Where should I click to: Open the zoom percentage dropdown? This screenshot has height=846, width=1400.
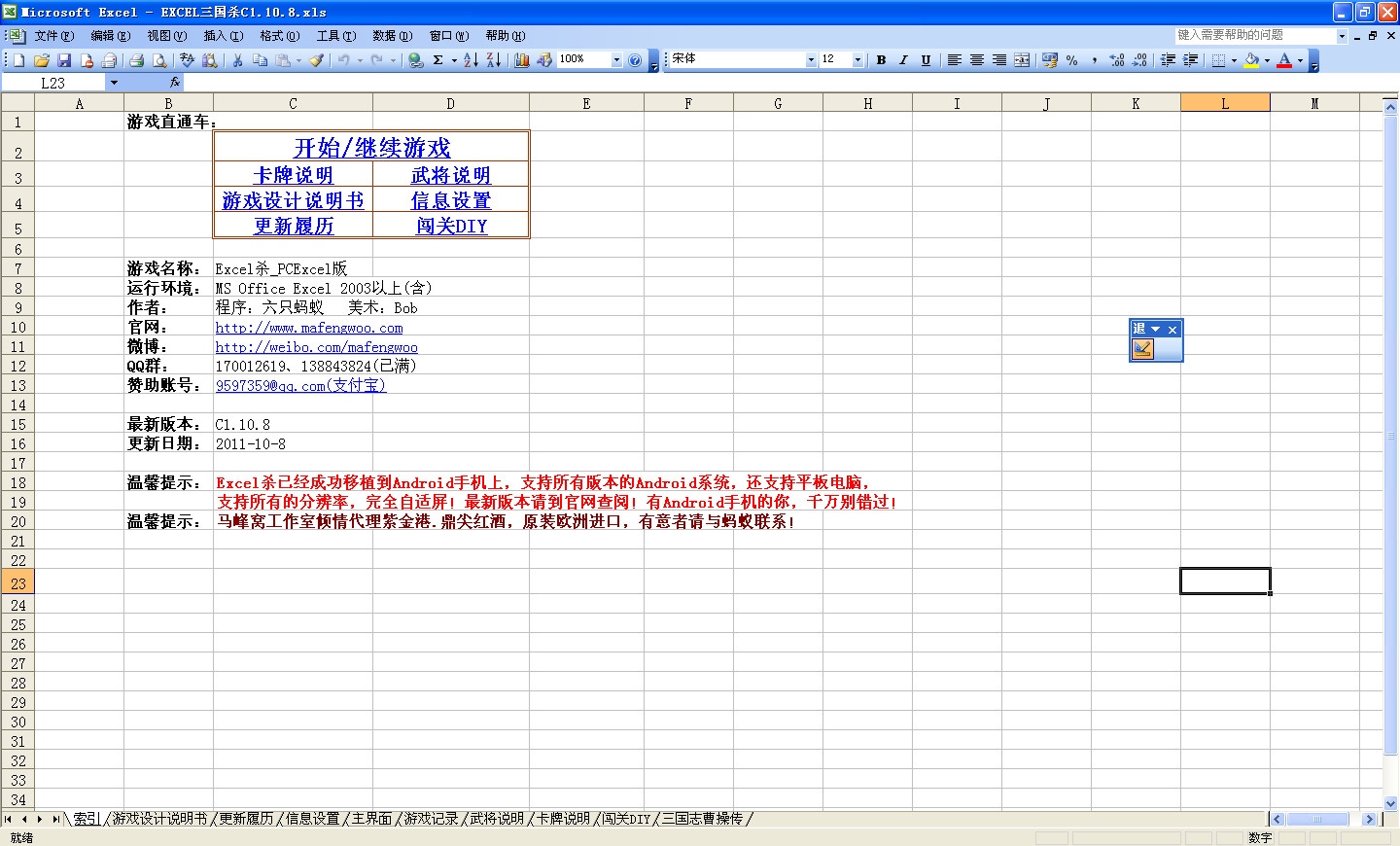[616, 60]
